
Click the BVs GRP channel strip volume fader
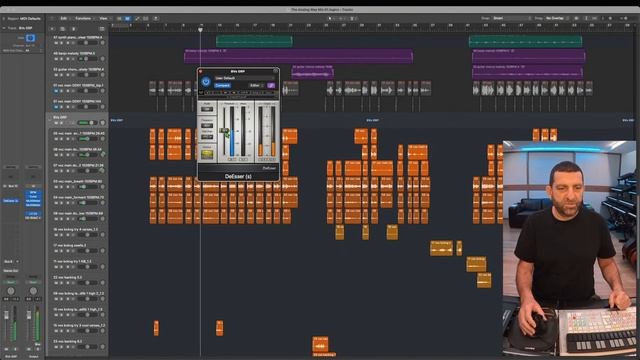[x=6, y=316]
